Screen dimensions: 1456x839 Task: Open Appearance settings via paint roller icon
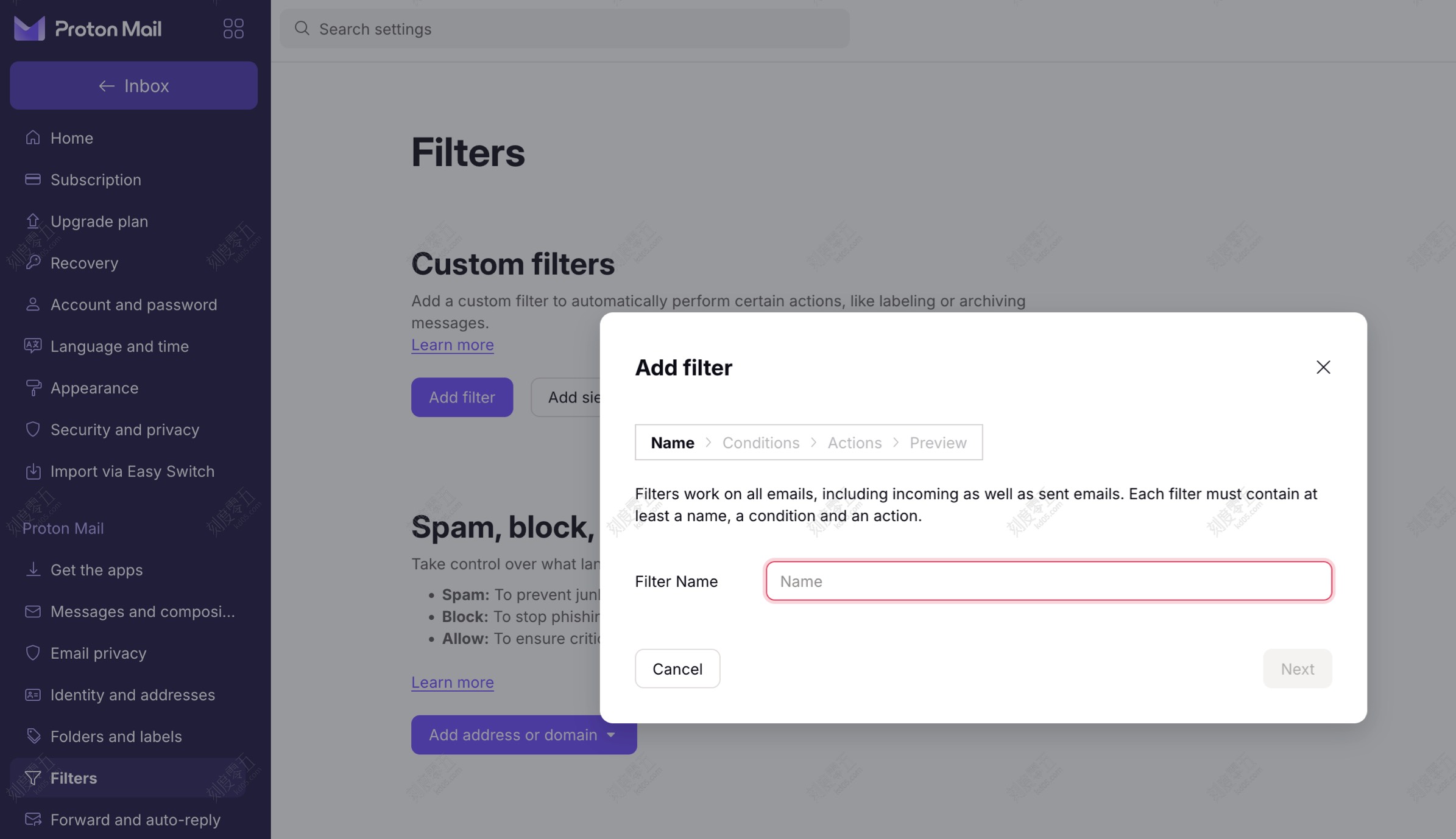34,388
